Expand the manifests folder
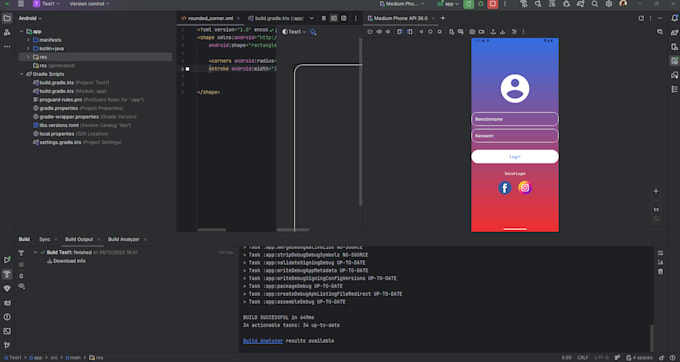Screen dimensions: 680x362 pos(29,40)
